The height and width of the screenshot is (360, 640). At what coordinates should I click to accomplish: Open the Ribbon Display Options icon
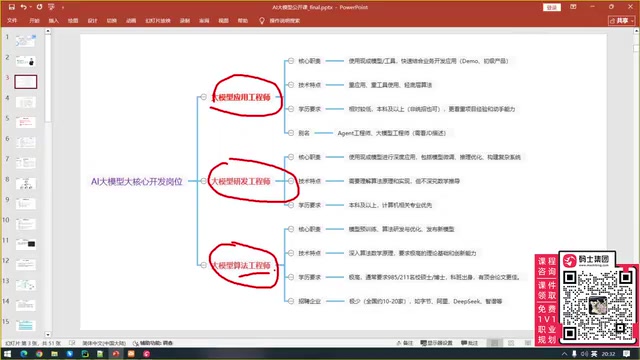coord(573,7)
